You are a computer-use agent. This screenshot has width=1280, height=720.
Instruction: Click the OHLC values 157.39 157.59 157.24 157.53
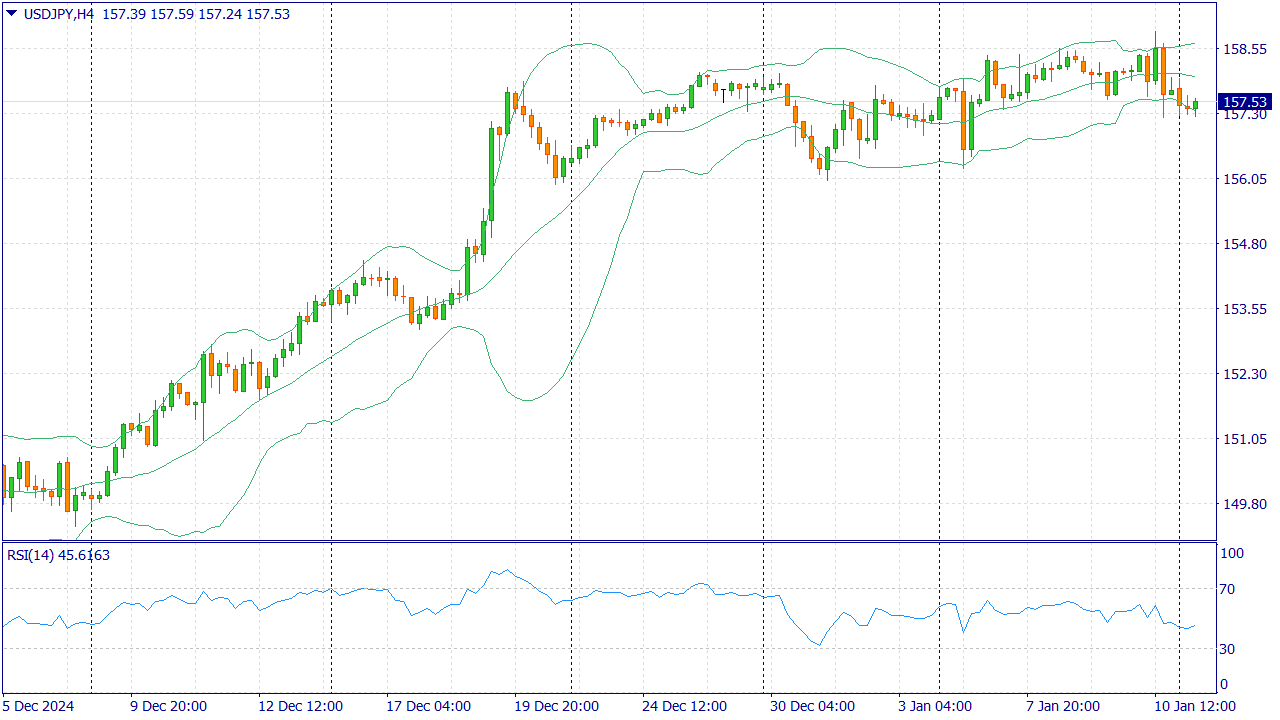[197, 13]
